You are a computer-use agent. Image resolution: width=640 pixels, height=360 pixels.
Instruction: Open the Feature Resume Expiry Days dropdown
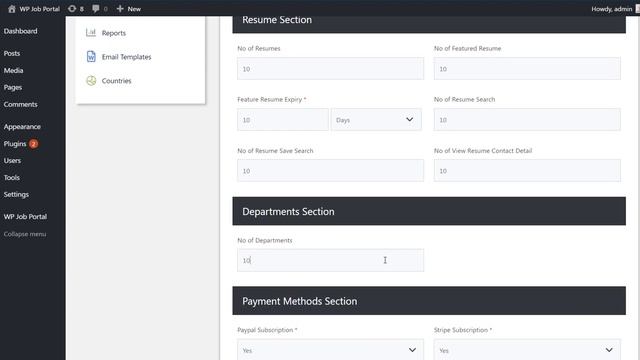[x=376, y=120]
